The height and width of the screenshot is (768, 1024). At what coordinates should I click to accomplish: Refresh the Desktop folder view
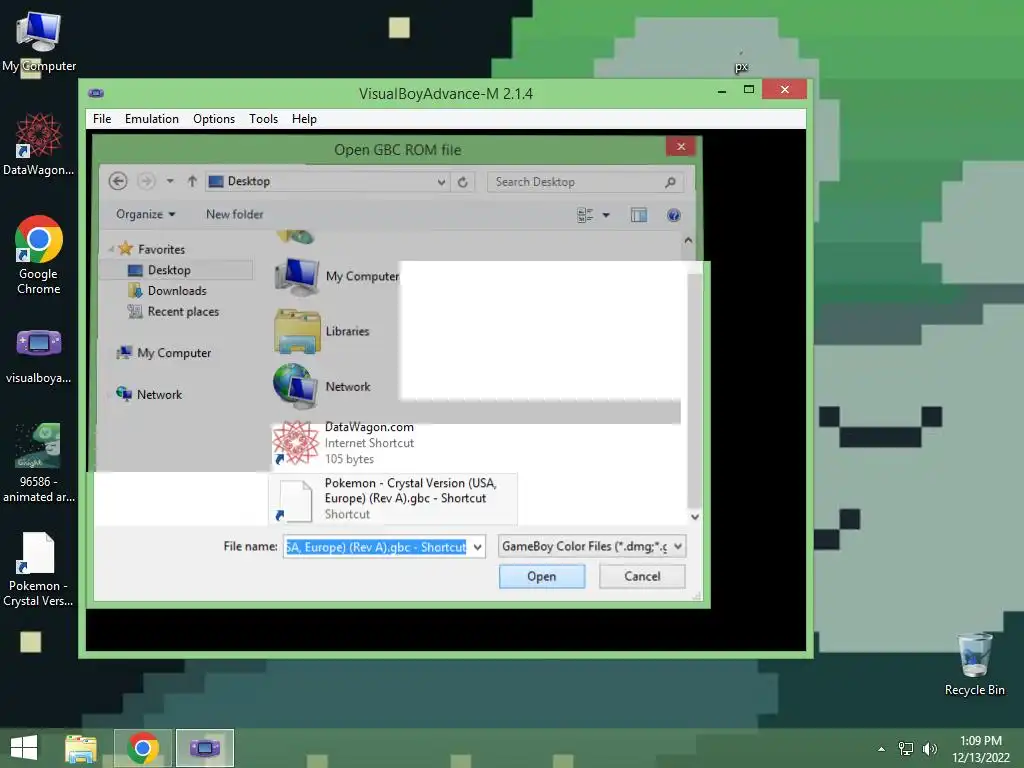(462, 182)
